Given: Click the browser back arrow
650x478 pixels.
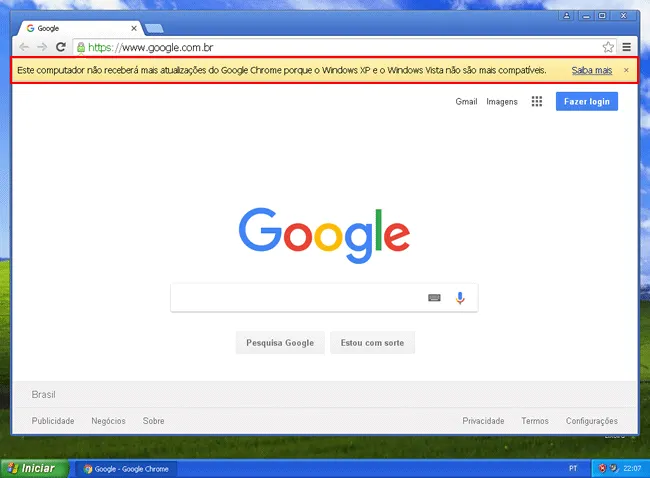Looking at the screenshot, I should (x=24, y=47).
